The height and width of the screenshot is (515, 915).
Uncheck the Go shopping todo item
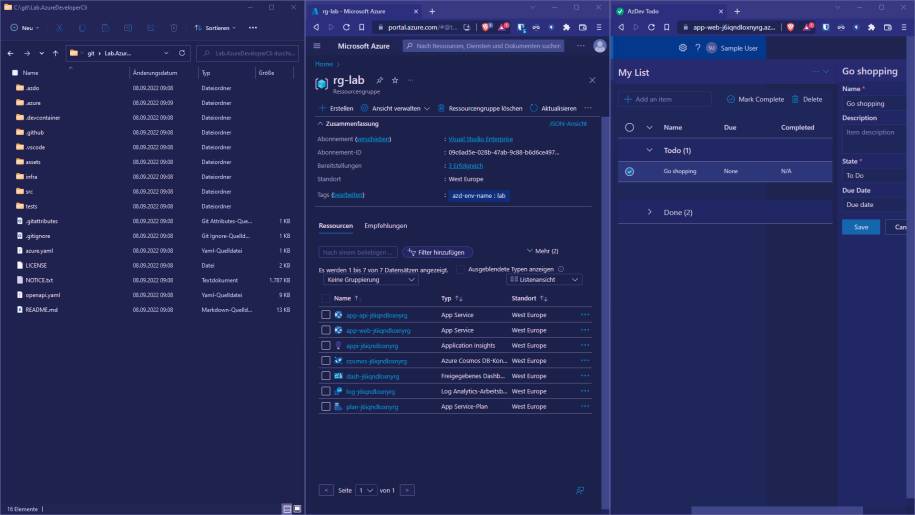click(x=629, y=171)
